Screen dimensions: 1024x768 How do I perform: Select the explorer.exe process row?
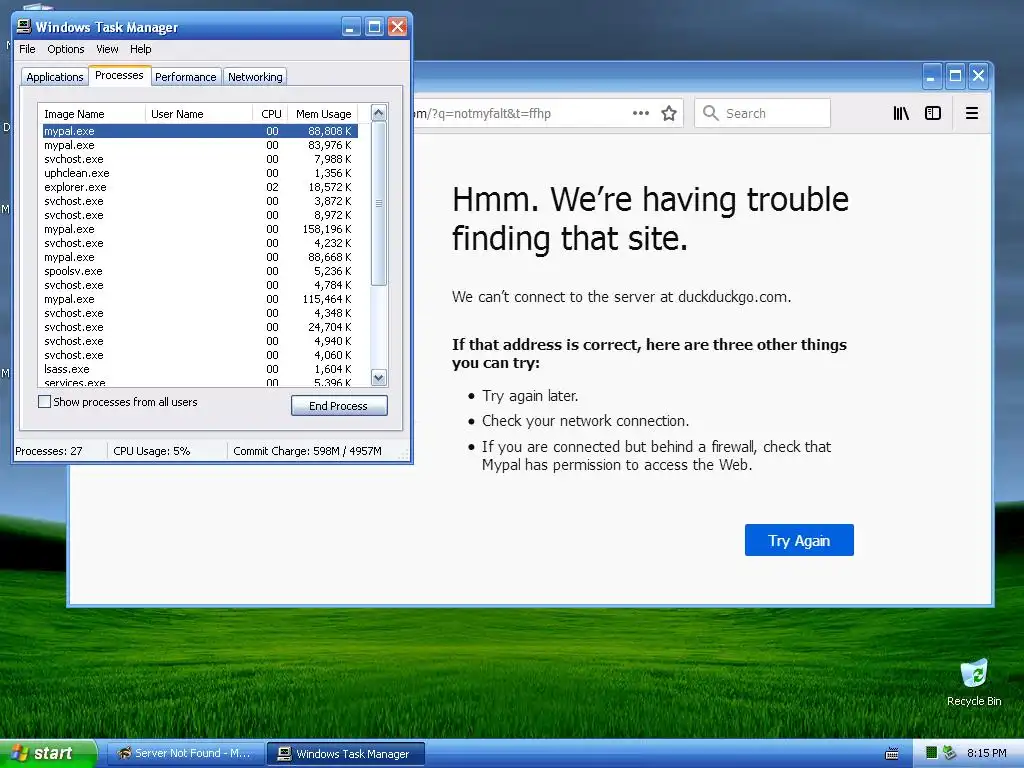click(200, 187)
